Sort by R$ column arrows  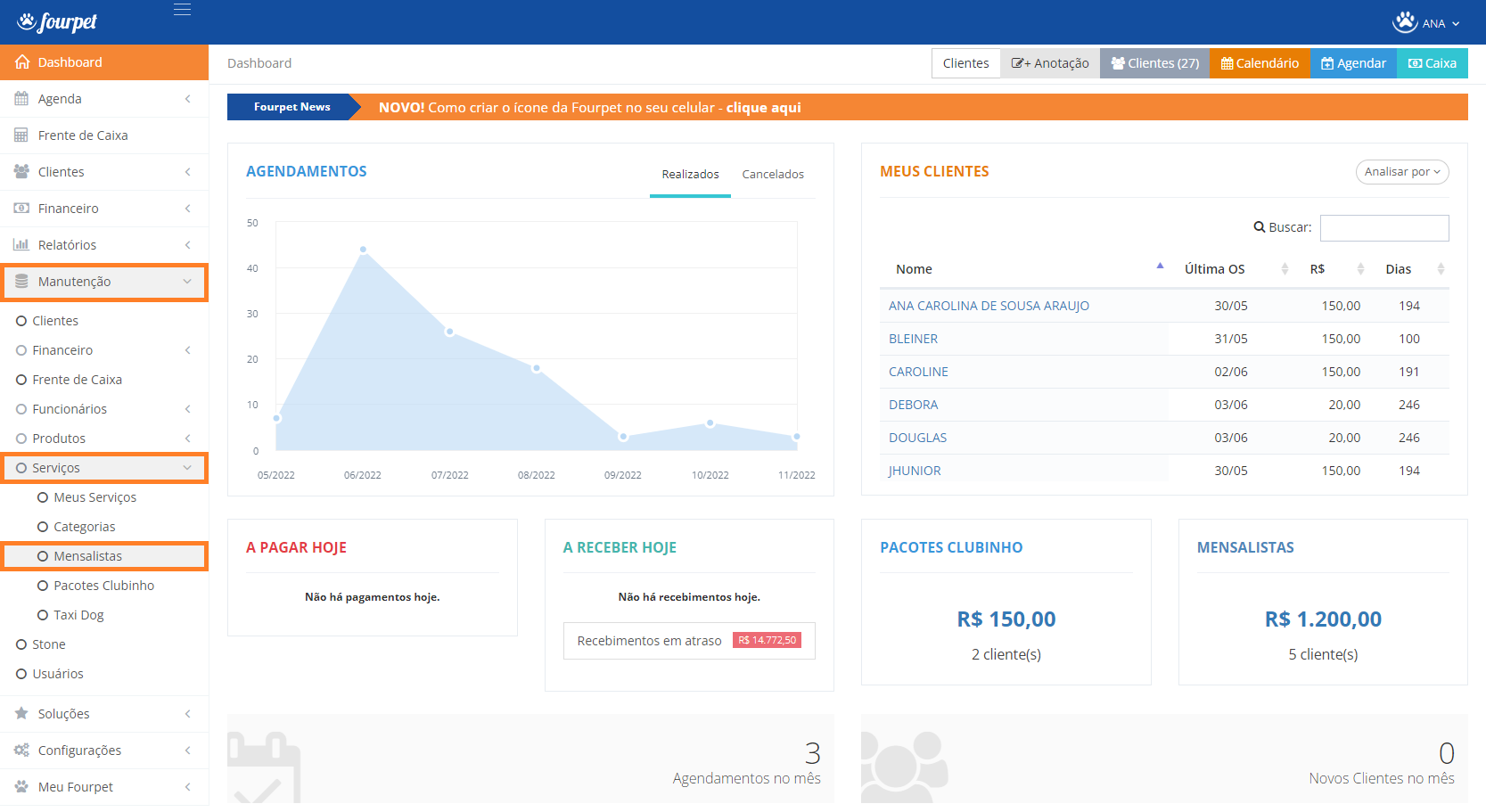click(x=1360, y=269)
